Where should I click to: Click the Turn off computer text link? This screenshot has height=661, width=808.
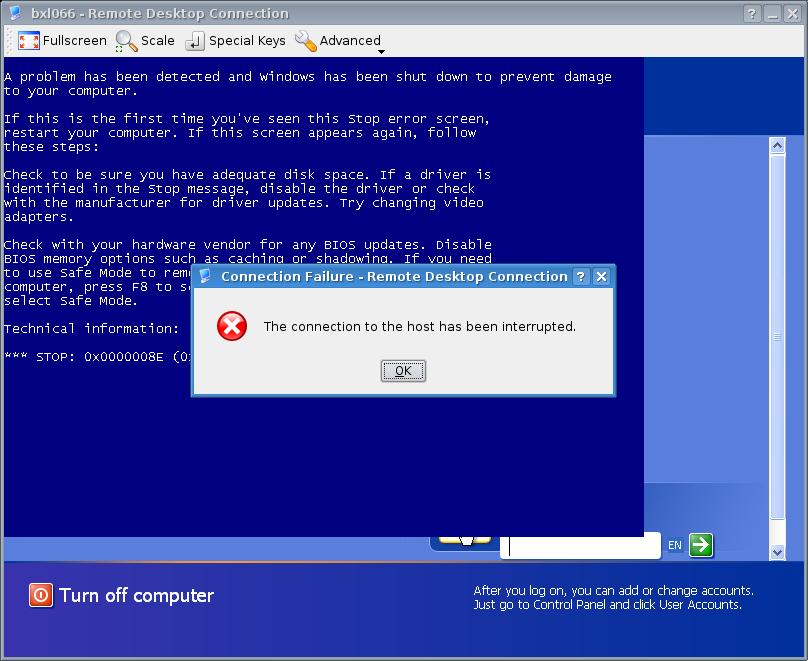pyautogui.click(x=136, y=595)
